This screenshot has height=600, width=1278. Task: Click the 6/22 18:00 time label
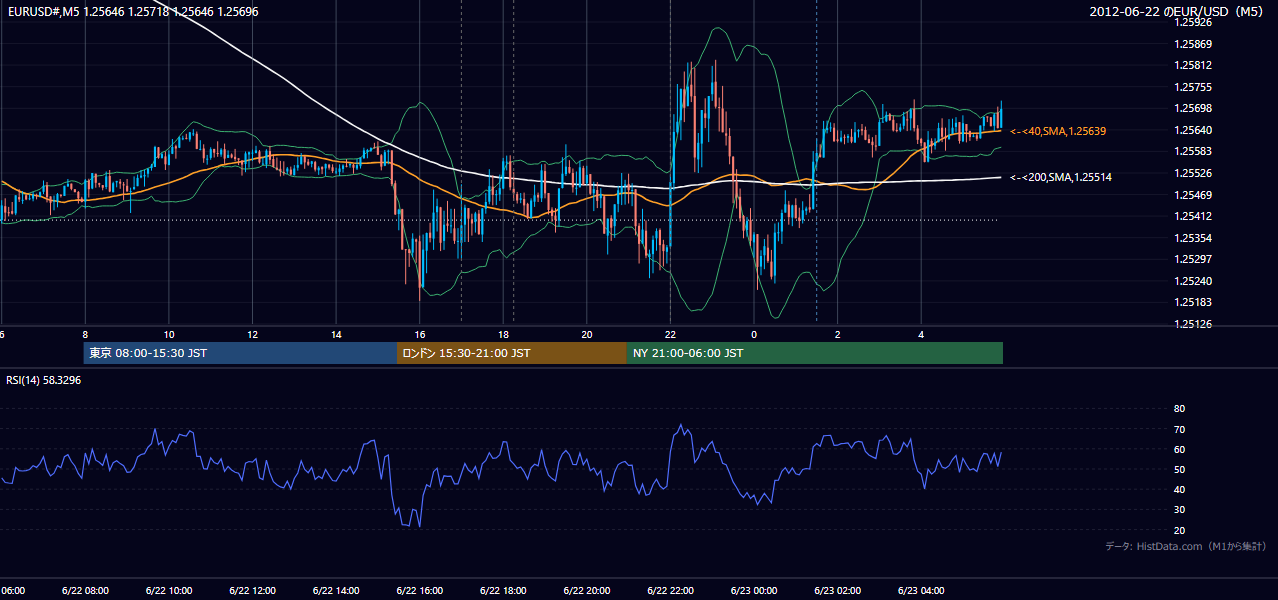point(502,590)
